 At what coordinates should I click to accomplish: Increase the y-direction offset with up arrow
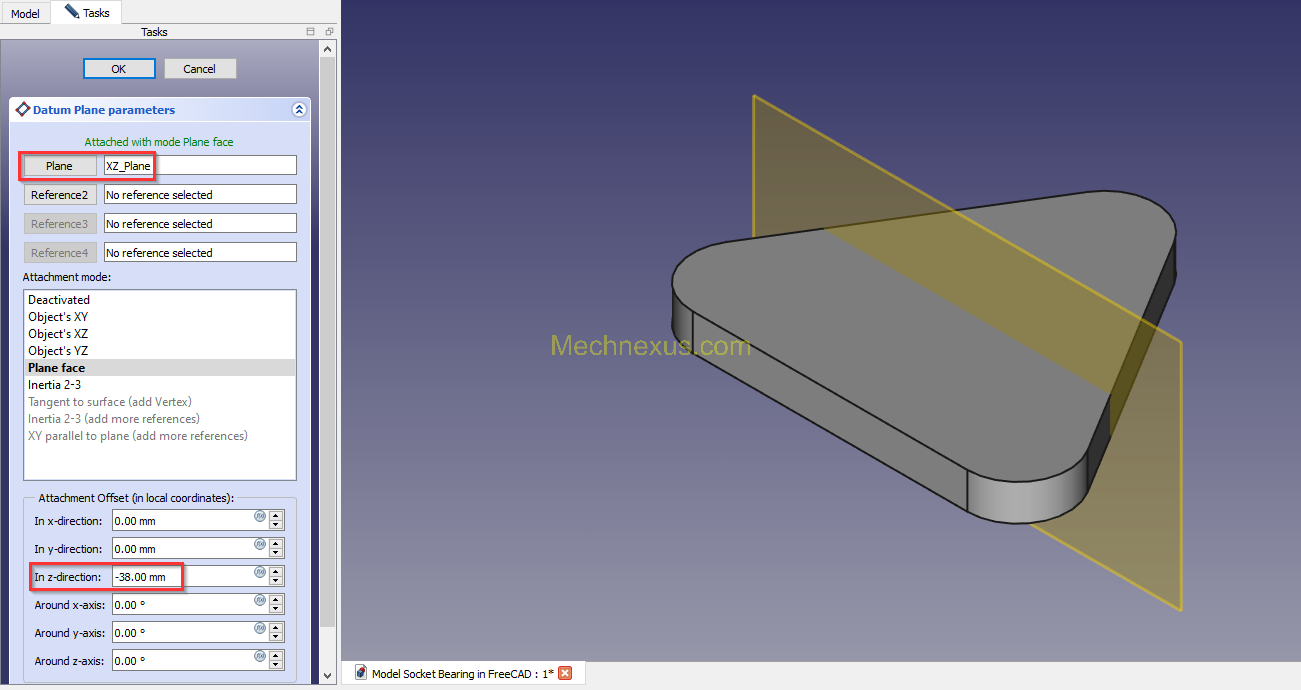[276, 544]
